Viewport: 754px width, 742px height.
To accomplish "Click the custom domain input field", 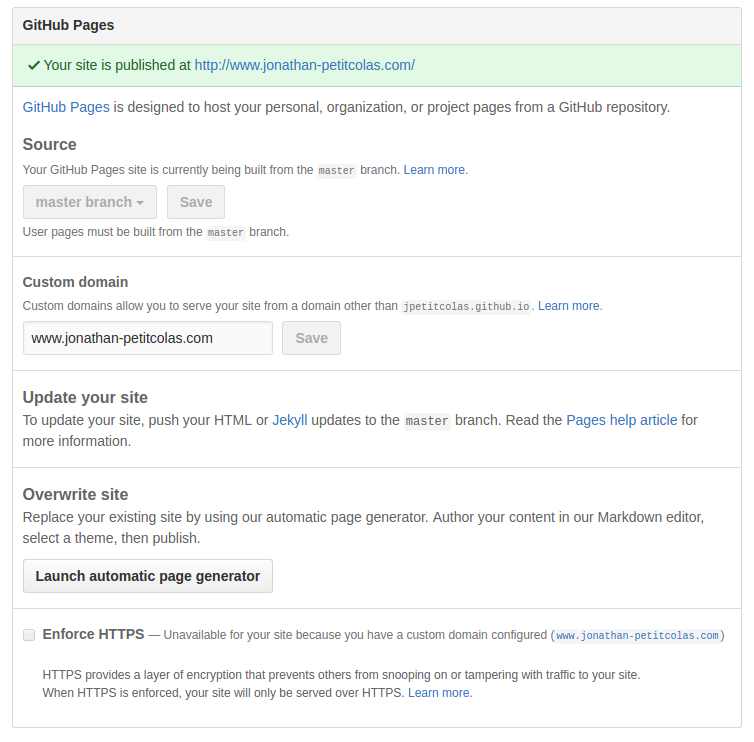I will pyautogui.click(x=148, y=338).
